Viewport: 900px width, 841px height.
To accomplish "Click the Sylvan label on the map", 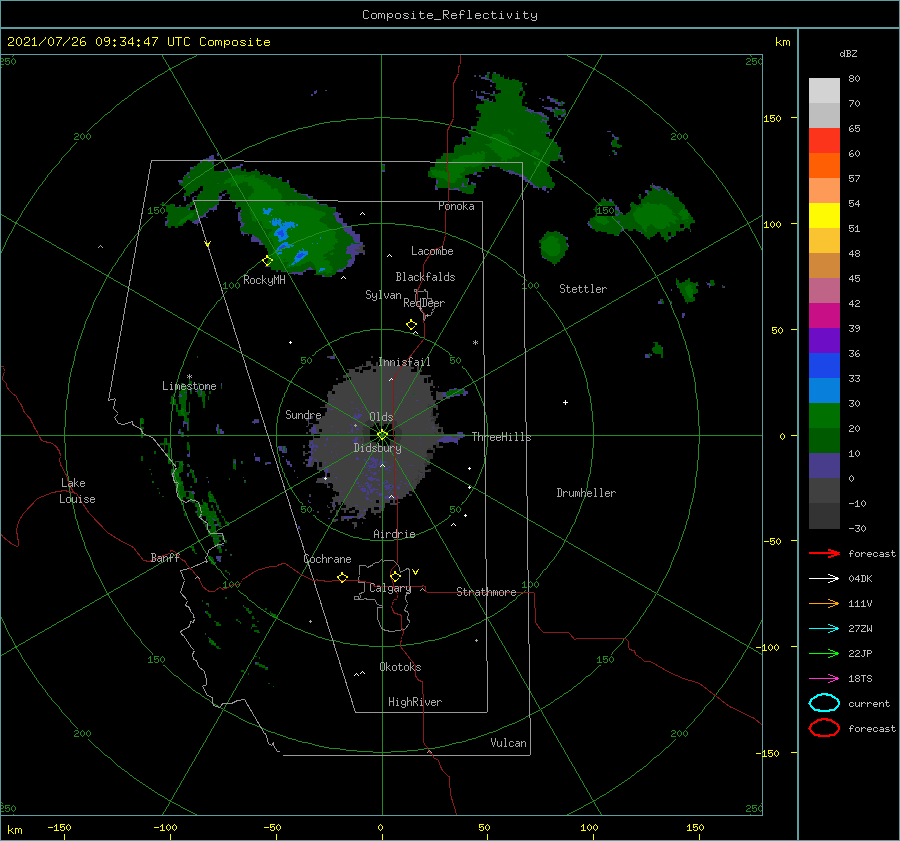I will [x=383, y=295].
